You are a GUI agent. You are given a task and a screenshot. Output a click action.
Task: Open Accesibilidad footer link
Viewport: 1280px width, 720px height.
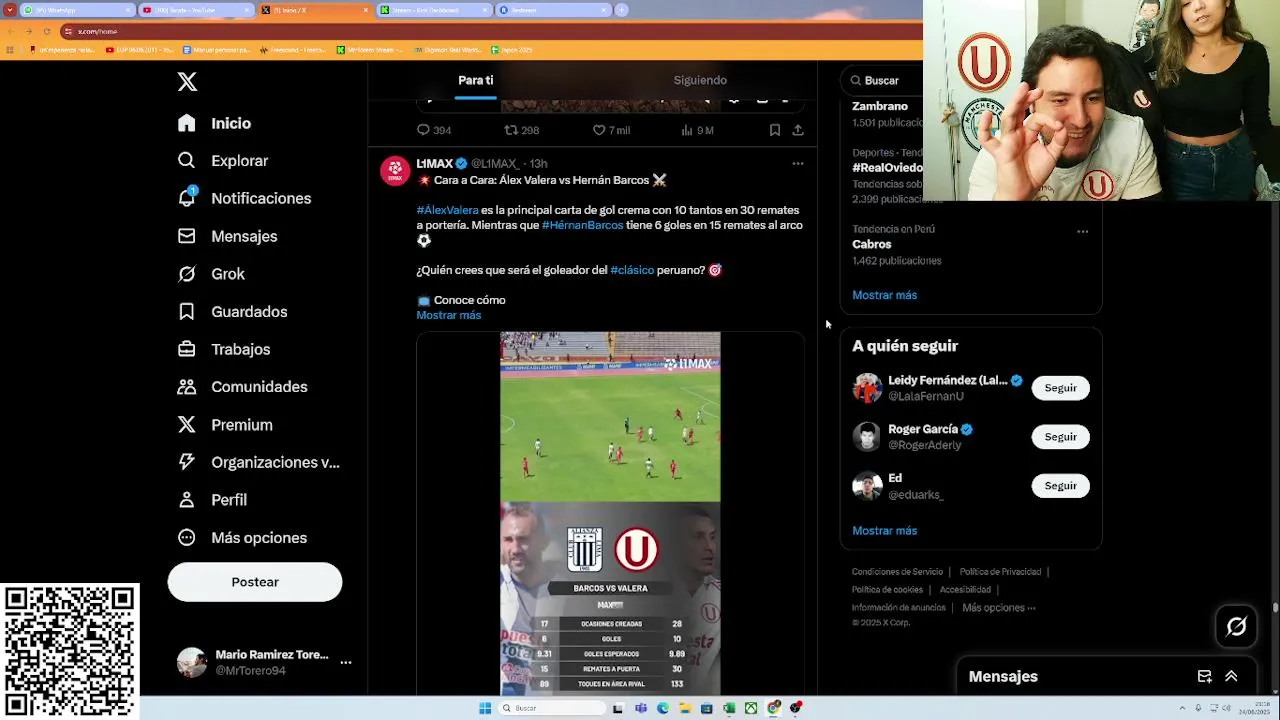pos(965,590)
